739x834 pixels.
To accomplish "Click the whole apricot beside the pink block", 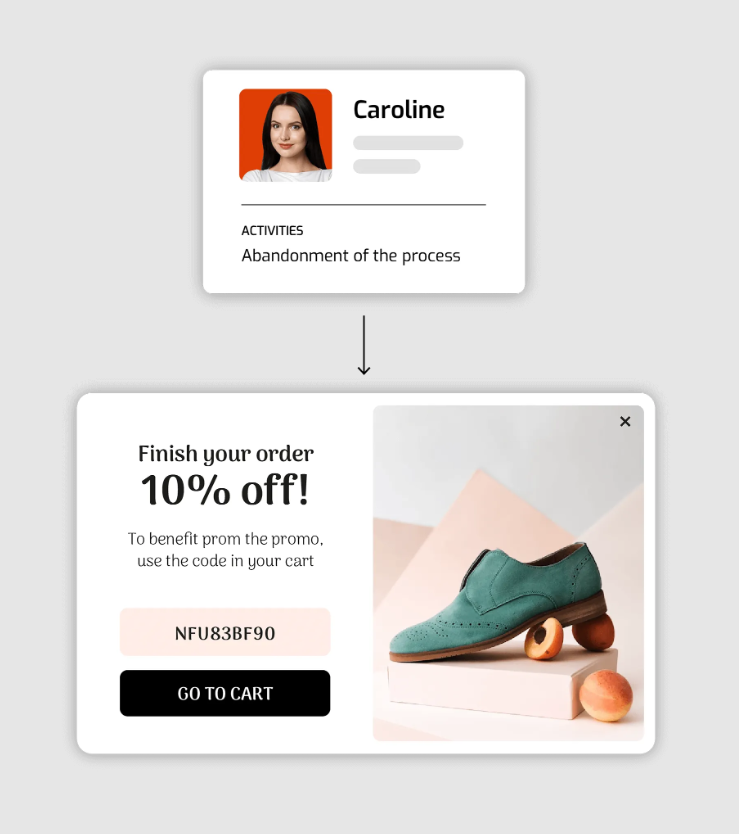I will (606, 696).
